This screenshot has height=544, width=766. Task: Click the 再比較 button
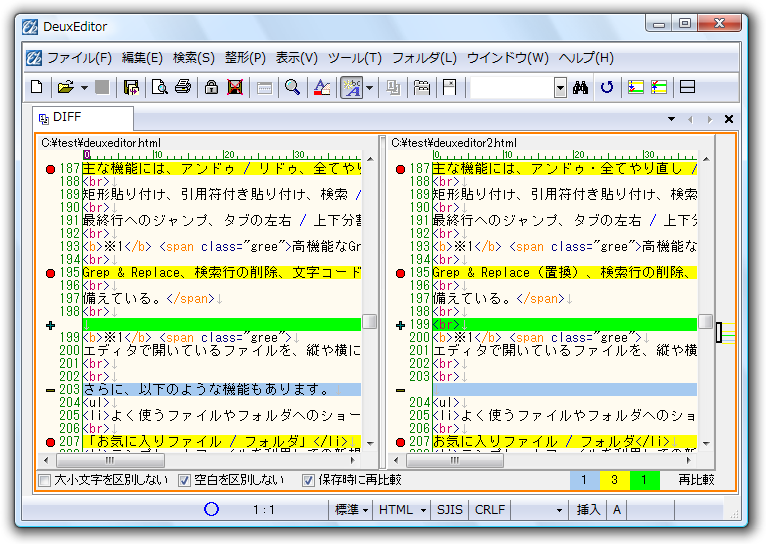pos(696,480)
